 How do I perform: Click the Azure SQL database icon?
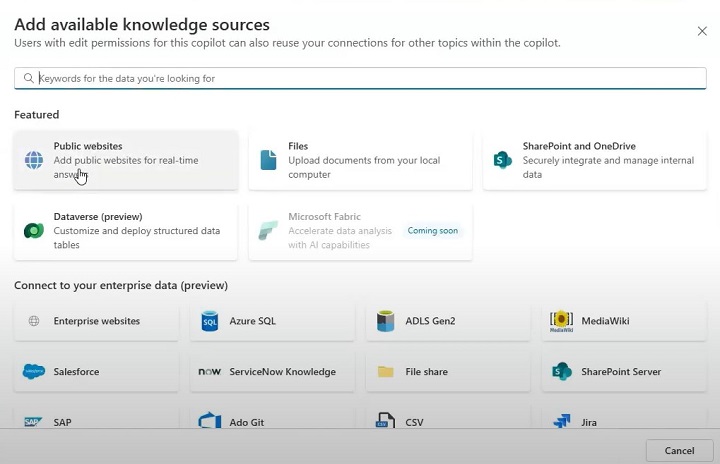click(x=210, y=321)
